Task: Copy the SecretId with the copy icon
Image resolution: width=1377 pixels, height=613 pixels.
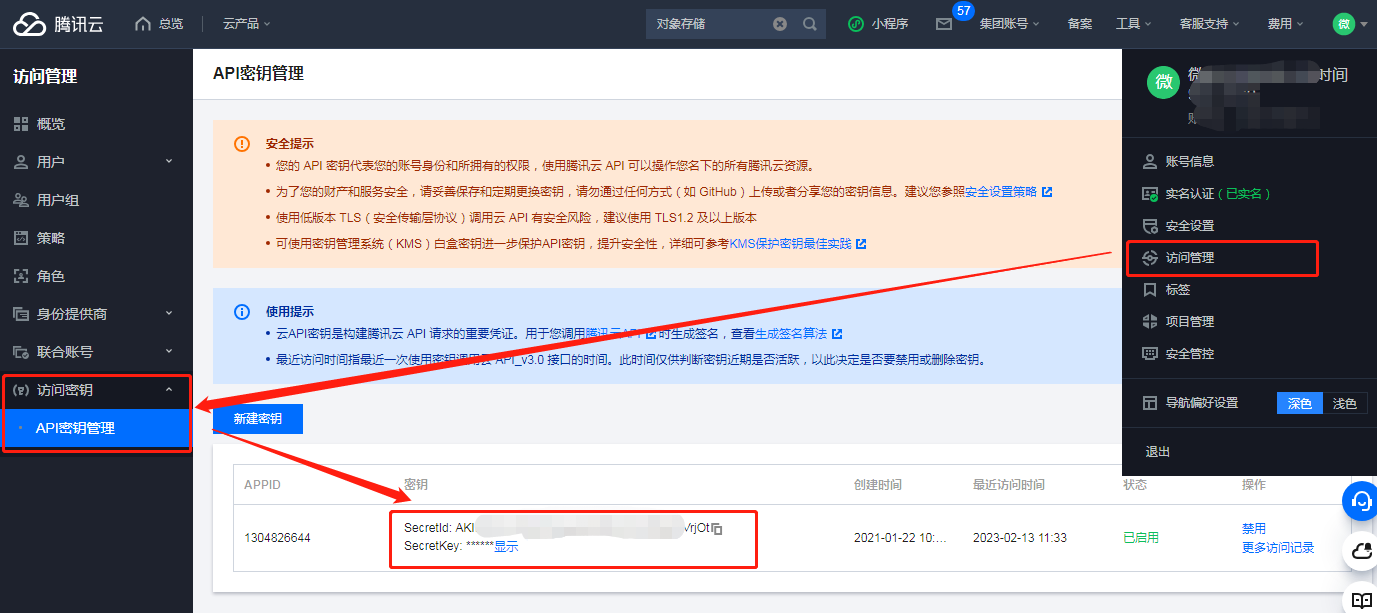Action: point(717,528)
